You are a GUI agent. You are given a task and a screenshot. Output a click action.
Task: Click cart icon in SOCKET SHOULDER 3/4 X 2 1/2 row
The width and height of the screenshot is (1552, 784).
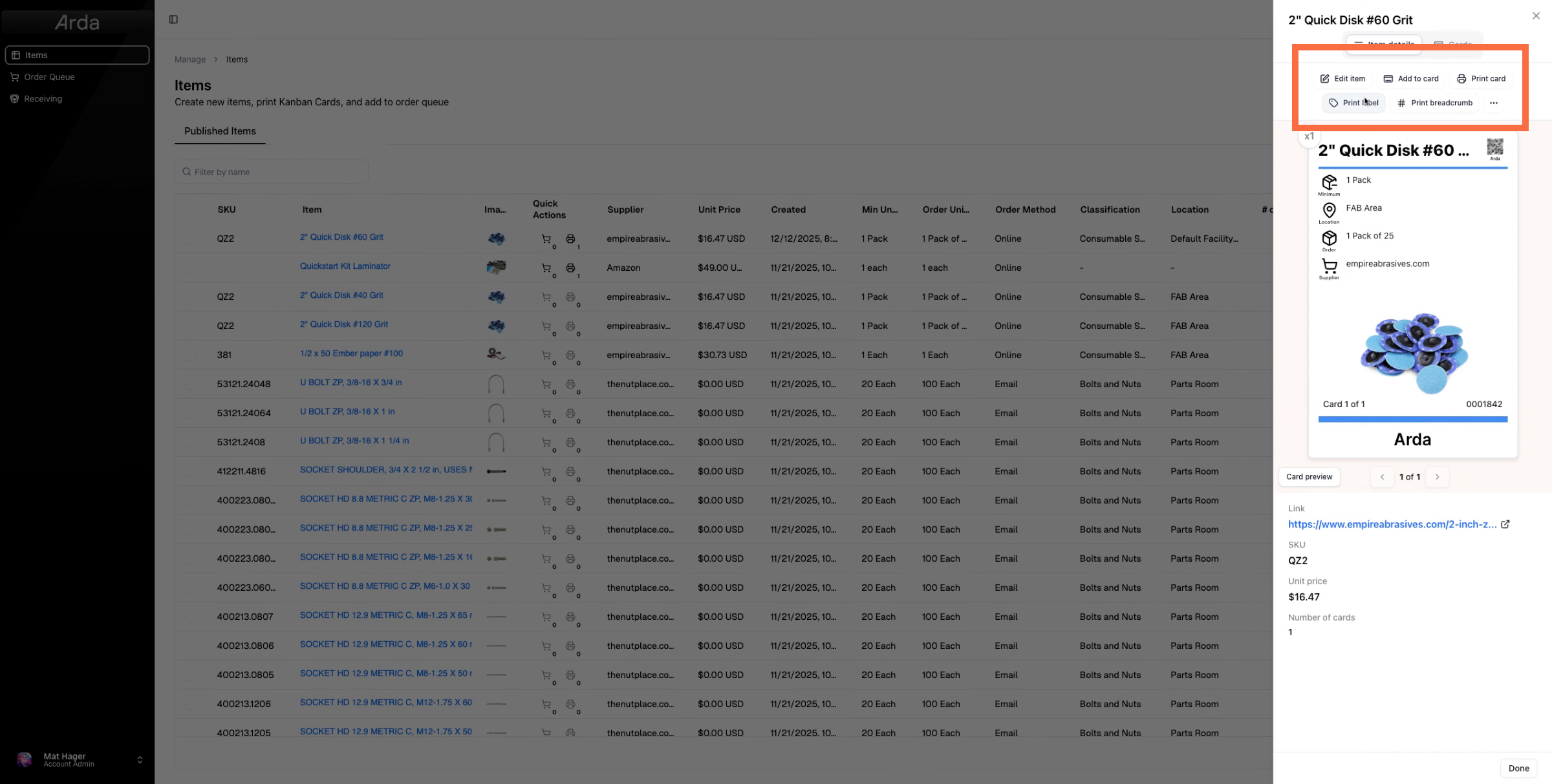(x=546, y=471)
